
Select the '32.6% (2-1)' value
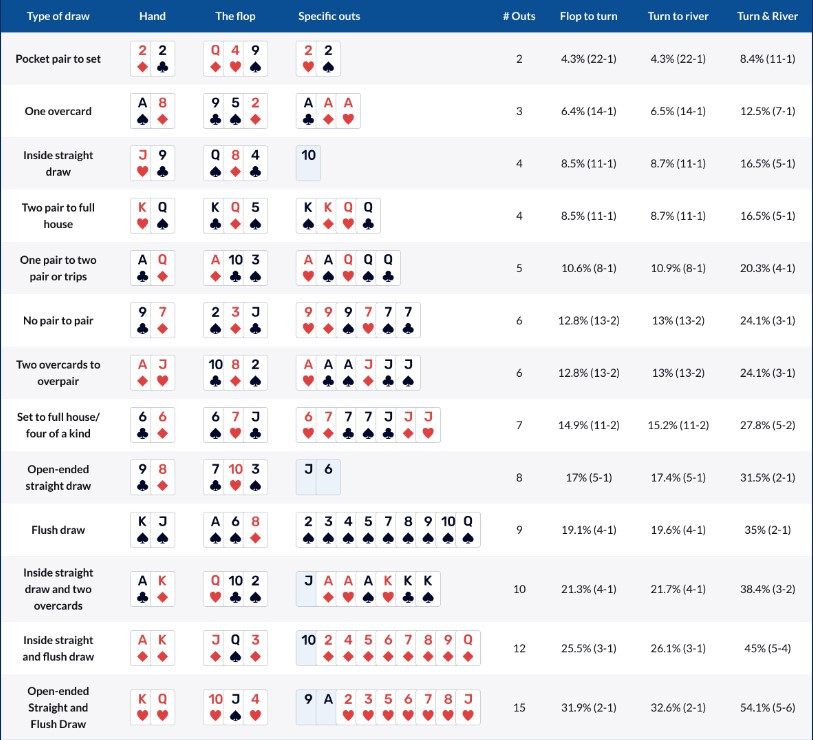(x=678, y=707)
